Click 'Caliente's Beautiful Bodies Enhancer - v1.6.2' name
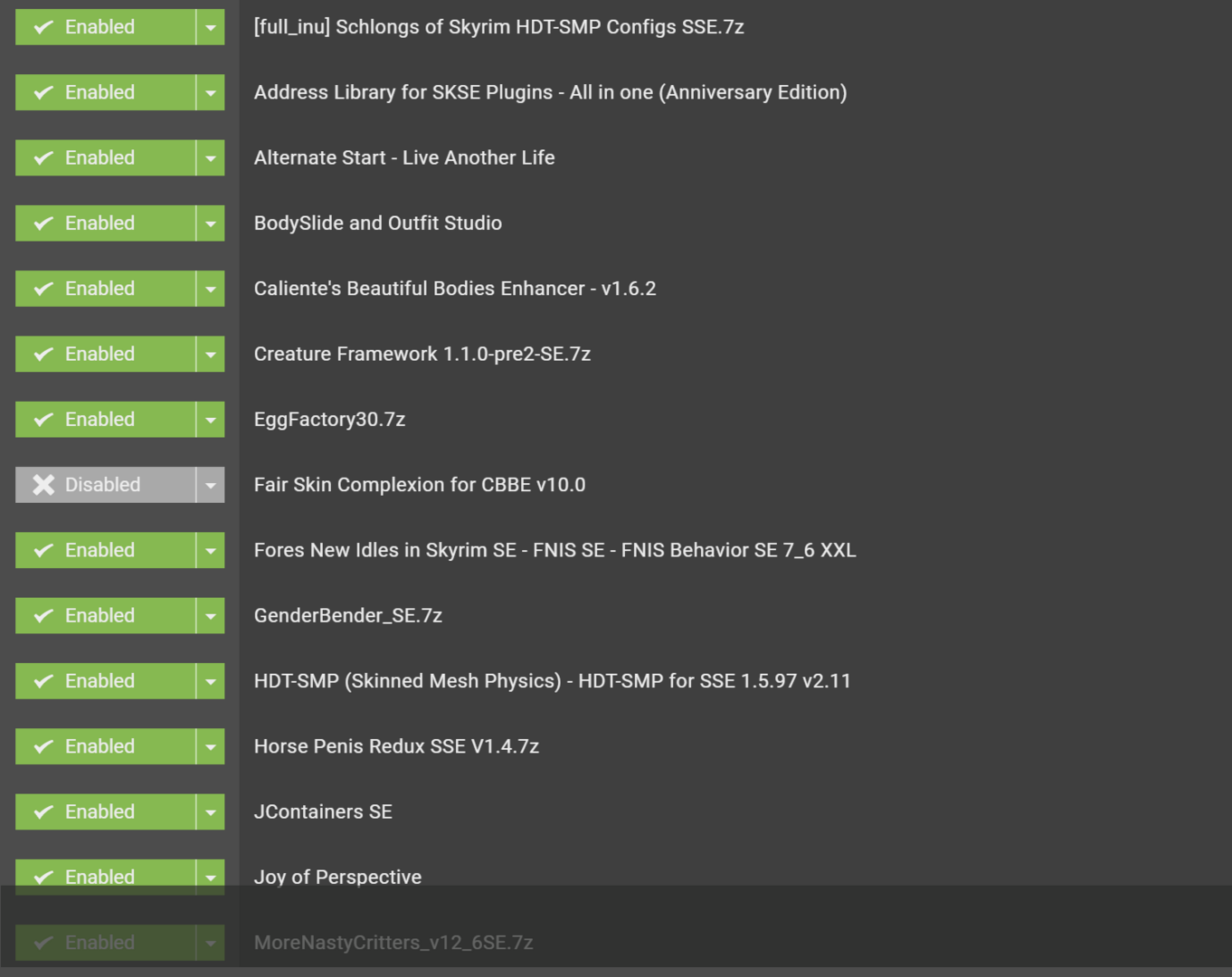Screen dimensions: 1232x977 (x=455, y=289)
